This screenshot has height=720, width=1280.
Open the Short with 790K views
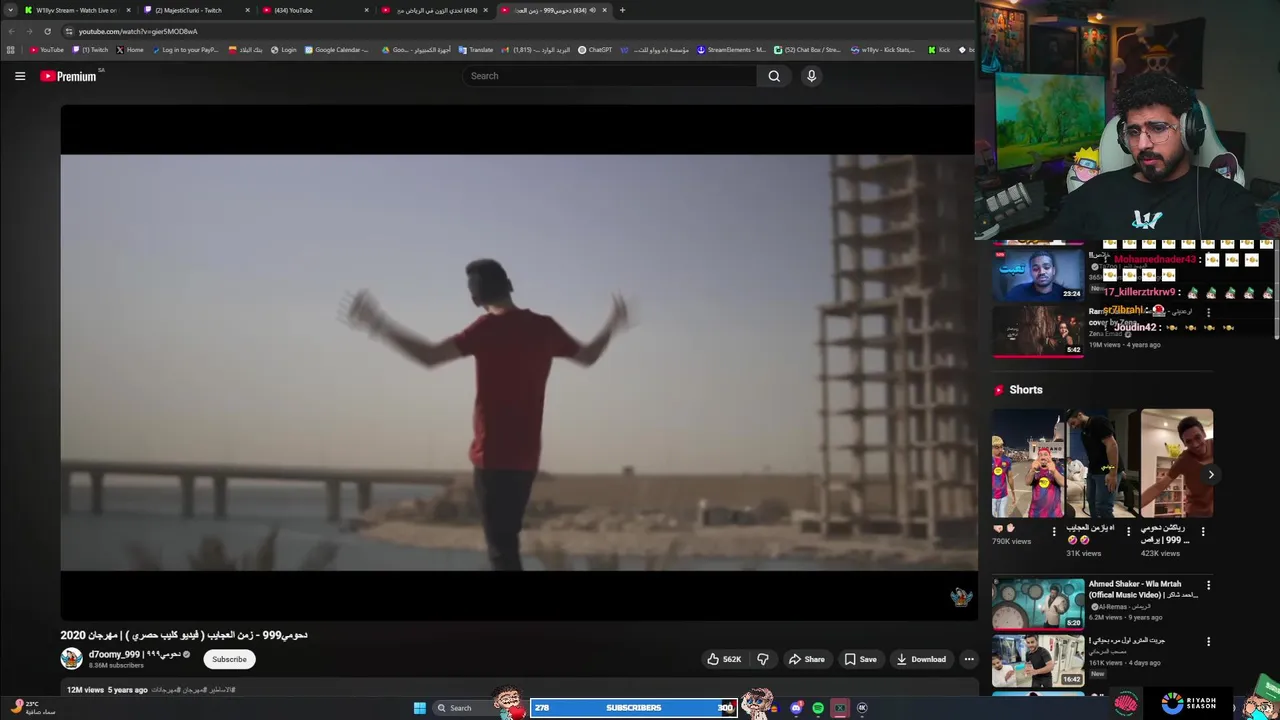pyautogui.click(x=1027, y=463)
